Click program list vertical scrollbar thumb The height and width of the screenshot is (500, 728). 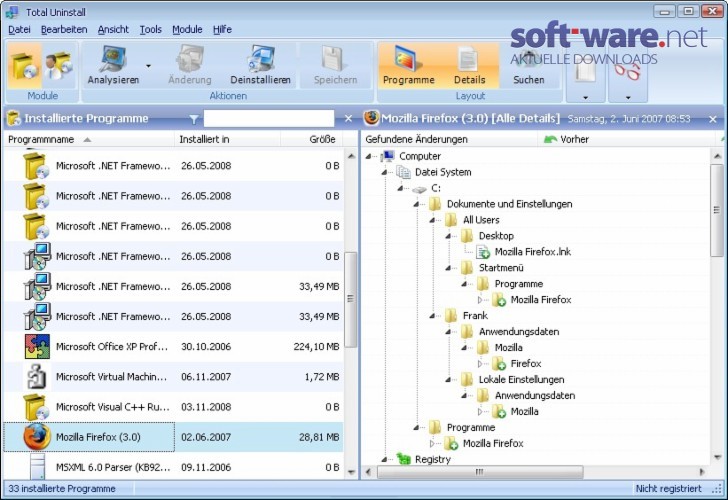351,300
